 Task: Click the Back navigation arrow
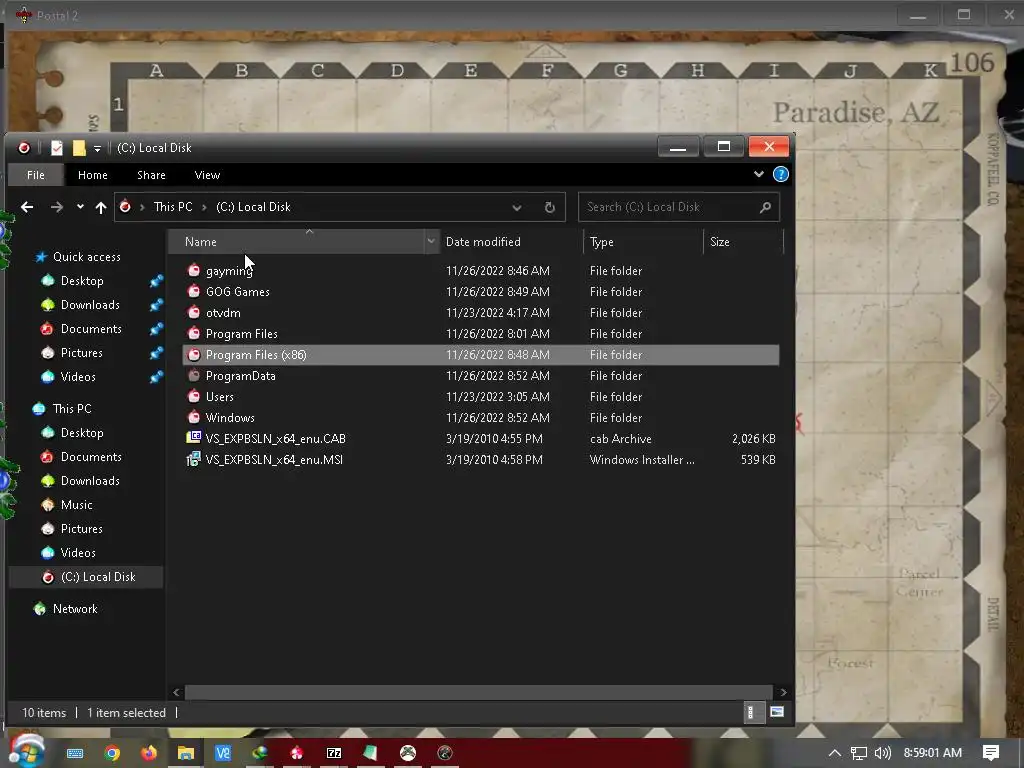(x=27, y=207)
